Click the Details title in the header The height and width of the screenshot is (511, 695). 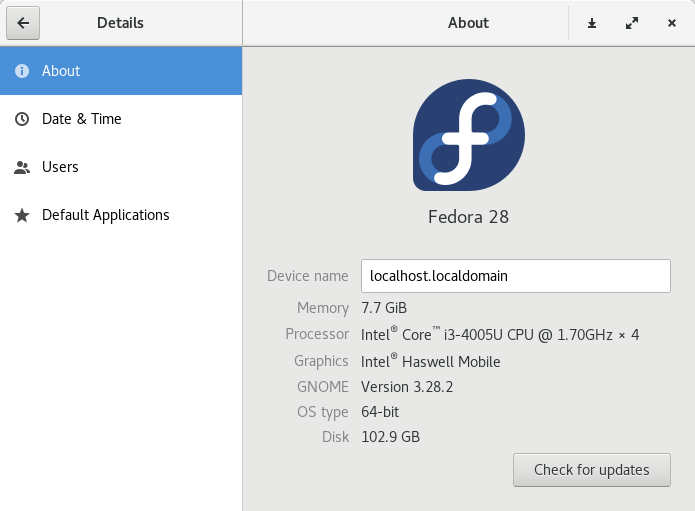[120, 23]
